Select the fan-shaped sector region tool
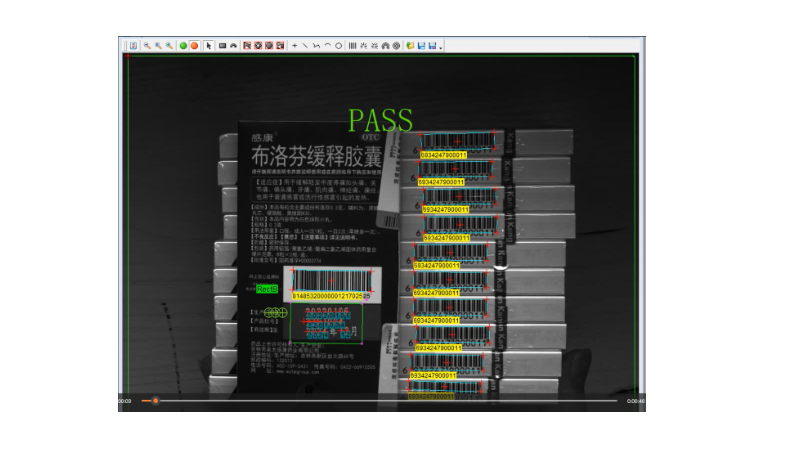The height and width of the screenshot is (453, 800). point(234,46)
